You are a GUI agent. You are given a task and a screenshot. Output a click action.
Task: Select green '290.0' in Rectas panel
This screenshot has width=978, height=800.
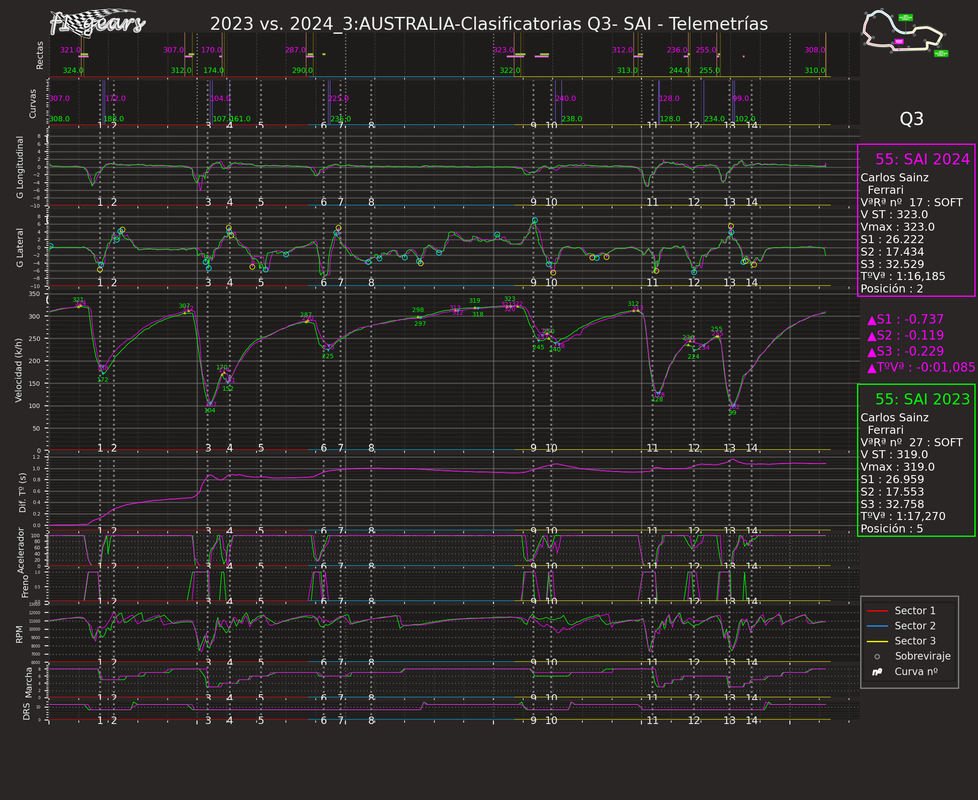coord(303,70)
